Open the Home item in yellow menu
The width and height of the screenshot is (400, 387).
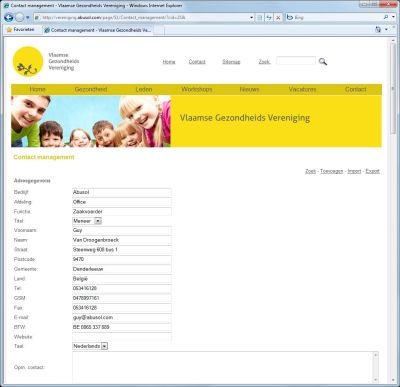coord(37,89)
